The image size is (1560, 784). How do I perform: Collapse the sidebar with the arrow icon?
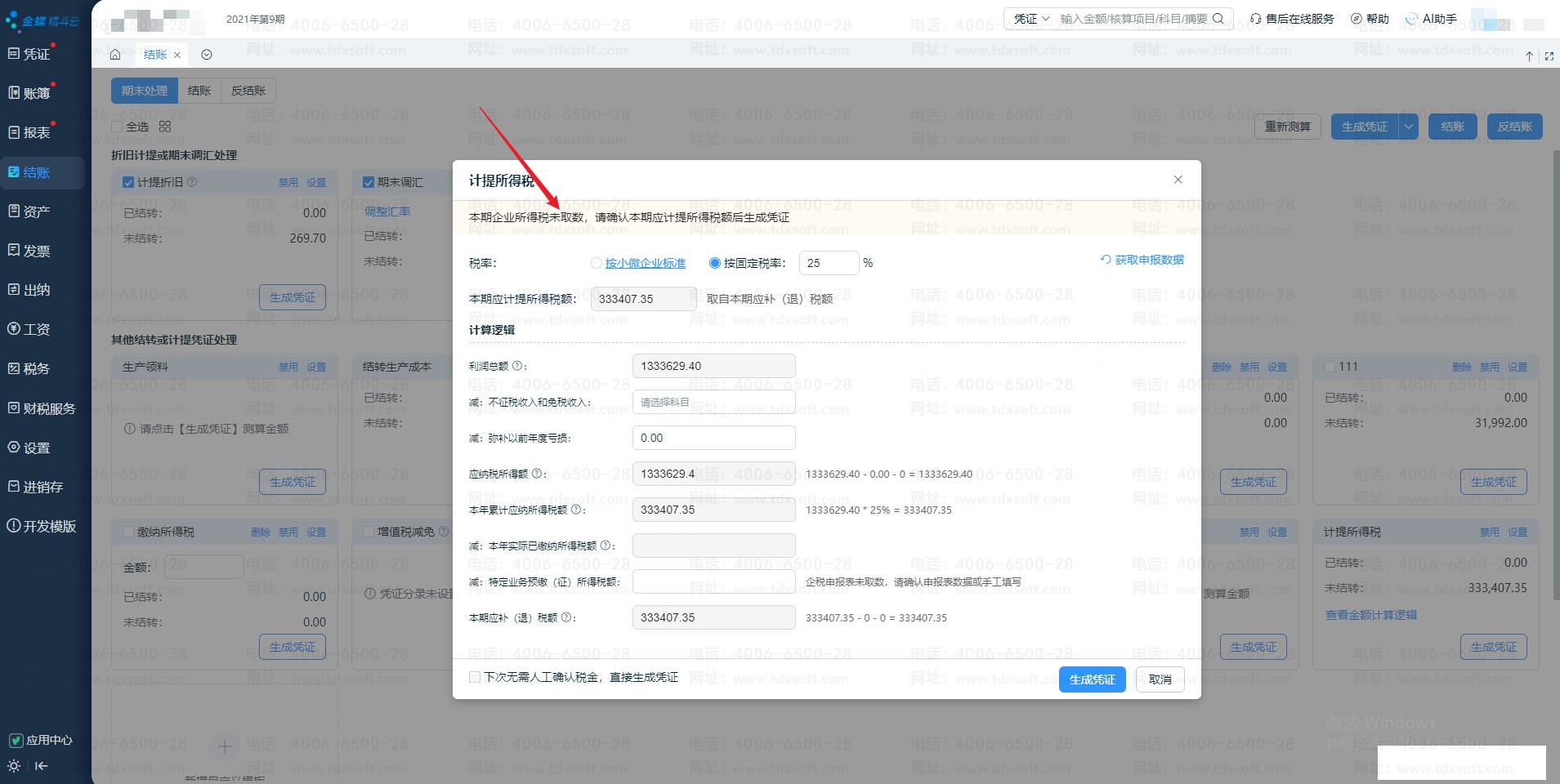pyautogui.click(x=41, y=766)
